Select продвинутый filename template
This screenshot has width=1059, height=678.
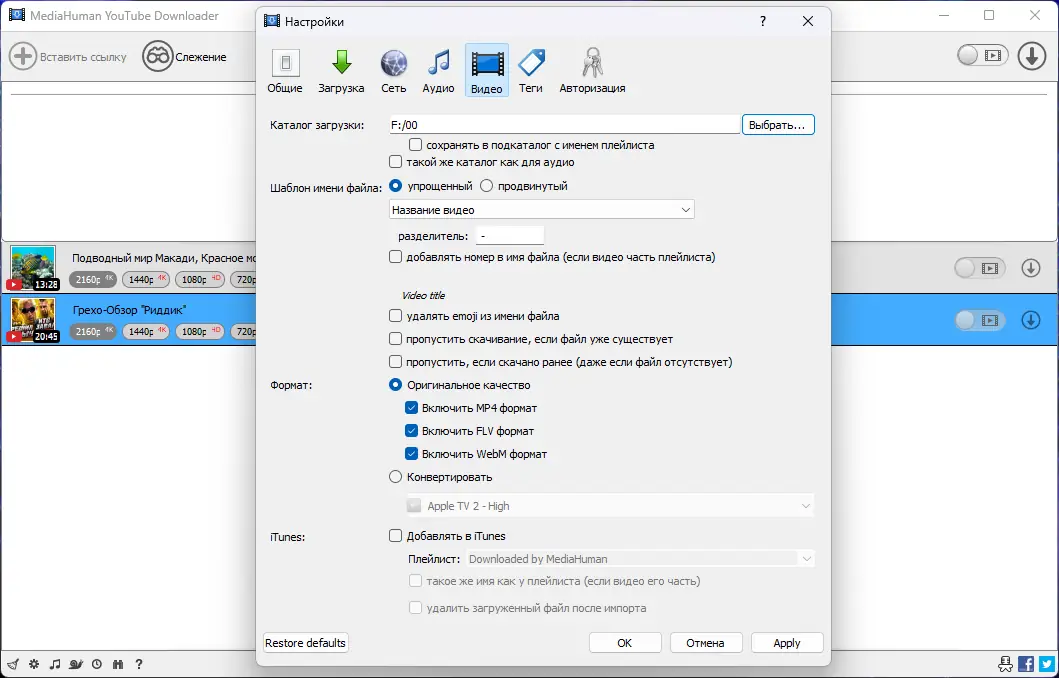[486, 186]
